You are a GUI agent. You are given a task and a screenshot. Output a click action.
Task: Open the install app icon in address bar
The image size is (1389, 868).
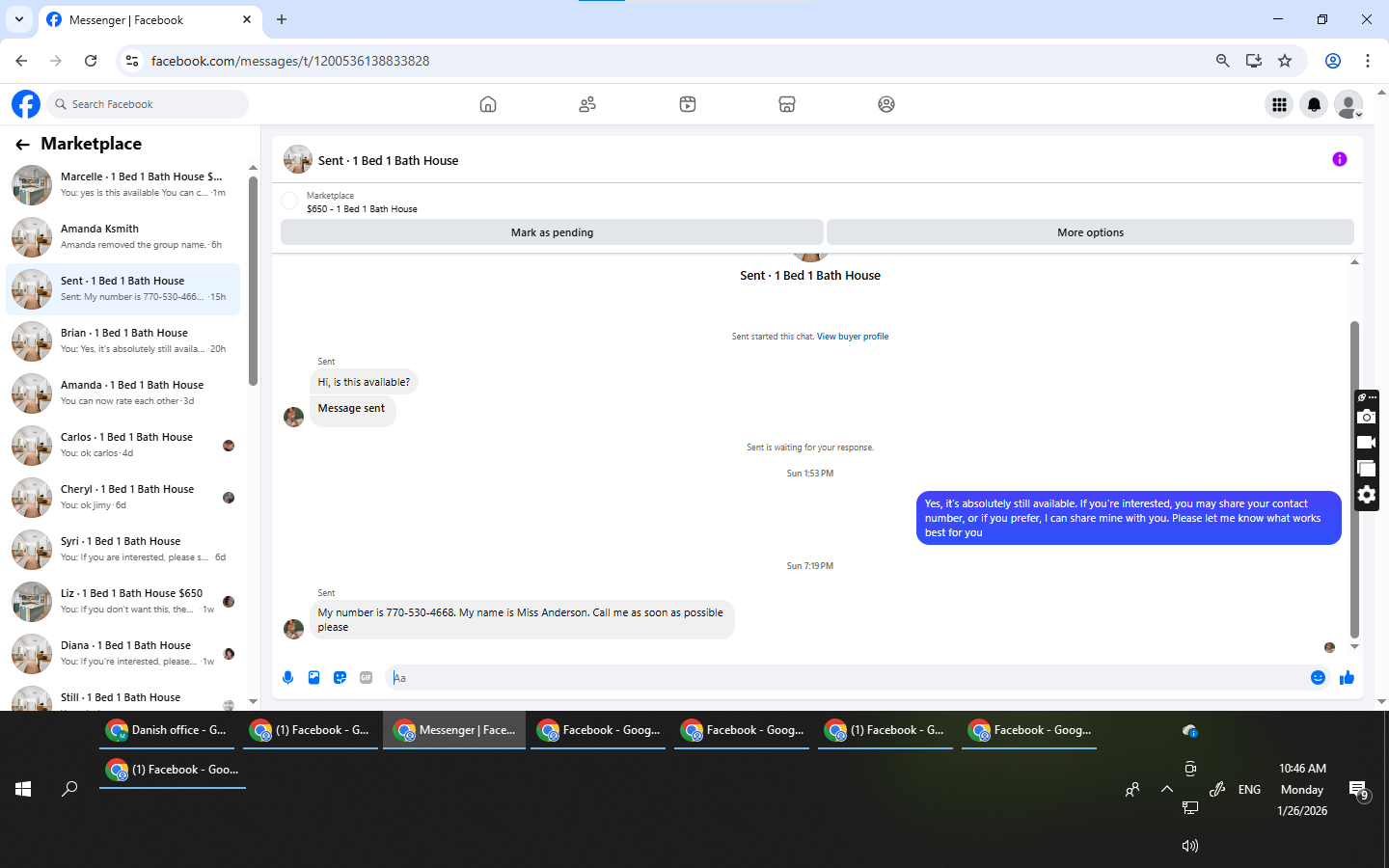[1254, 61]
